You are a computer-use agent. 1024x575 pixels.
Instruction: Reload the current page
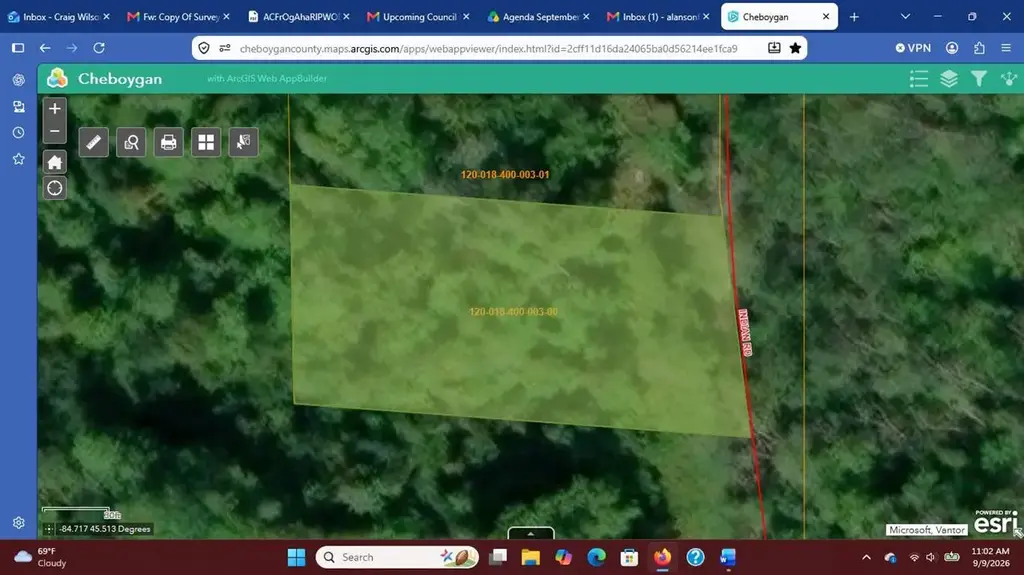(99, 48)
